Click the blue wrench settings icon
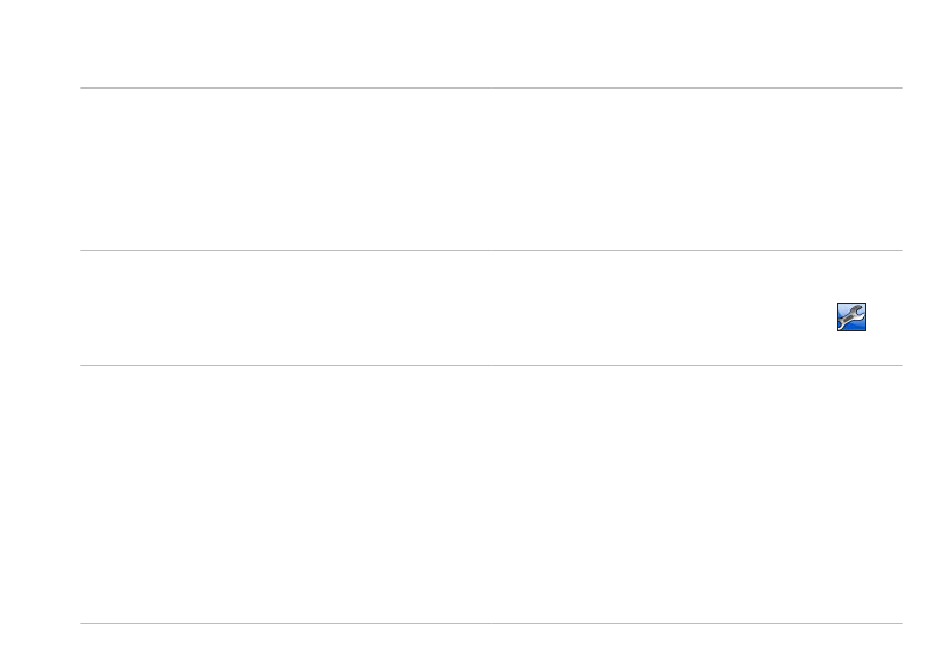This screenshot has width=950, height=662. pos(851,317)
